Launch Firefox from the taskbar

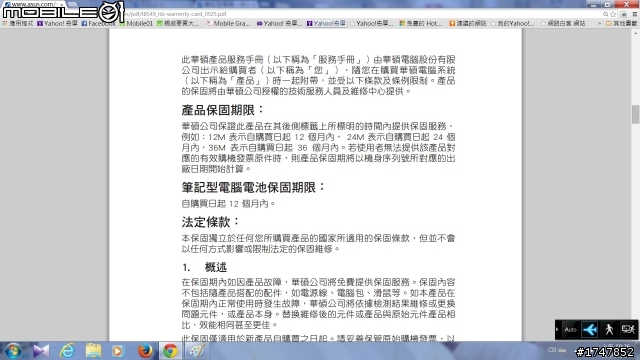145,351
